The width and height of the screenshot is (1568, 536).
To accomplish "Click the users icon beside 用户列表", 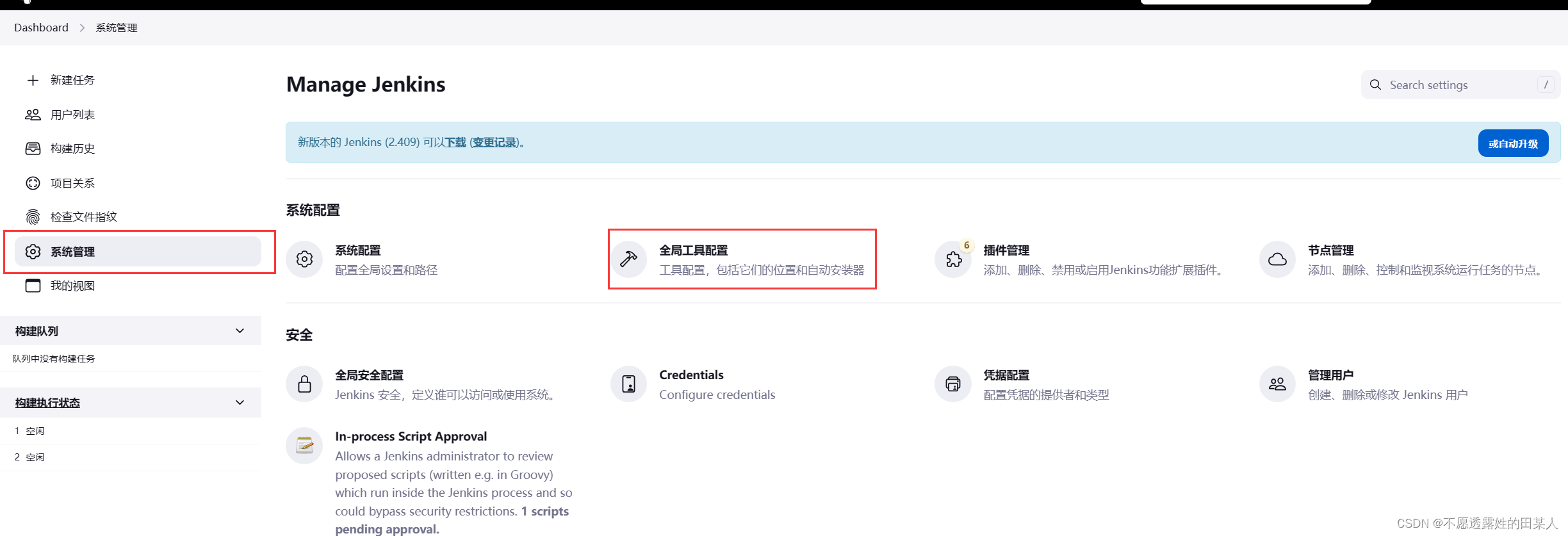I will tap(33, 115).
